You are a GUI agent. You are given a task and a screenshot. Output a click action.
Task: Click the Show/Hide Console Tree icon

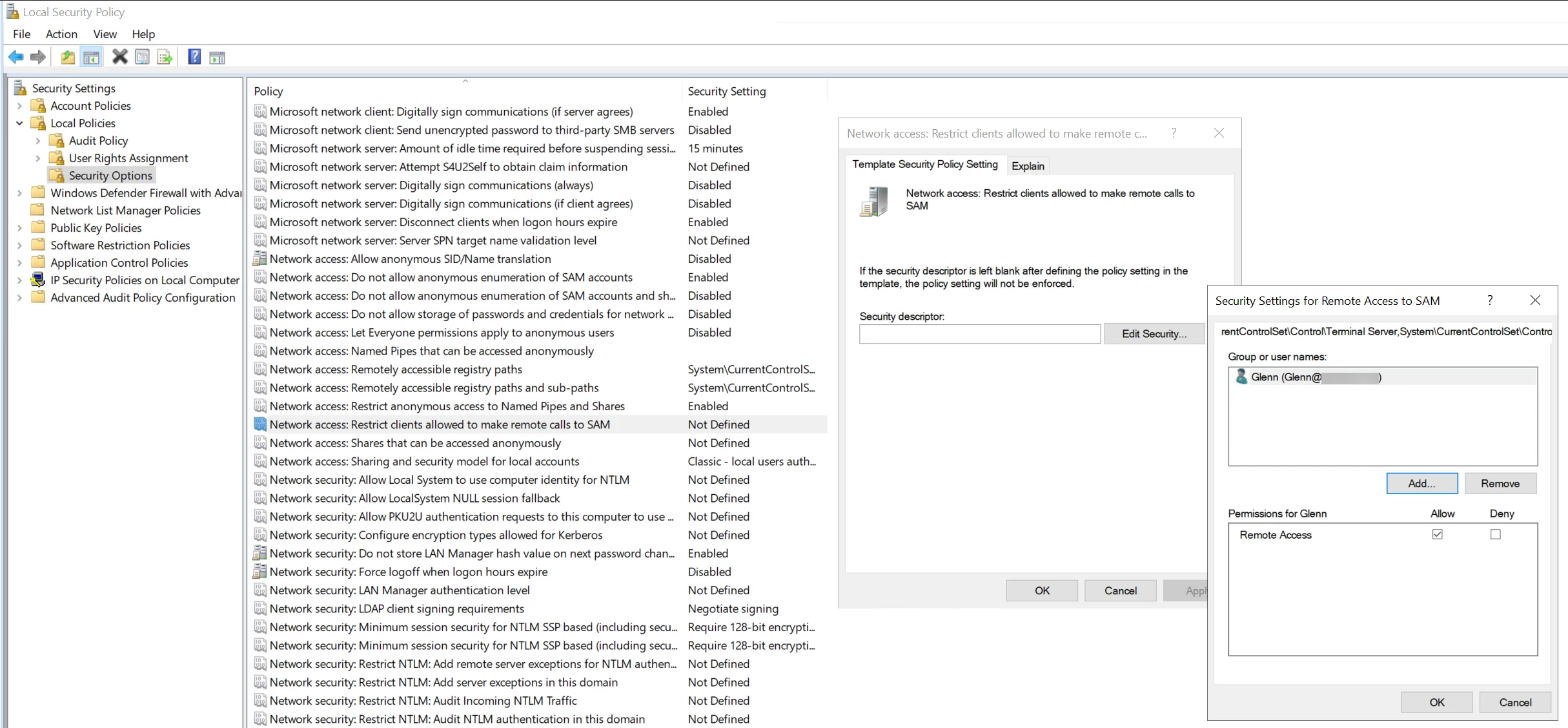pos(91,57)
